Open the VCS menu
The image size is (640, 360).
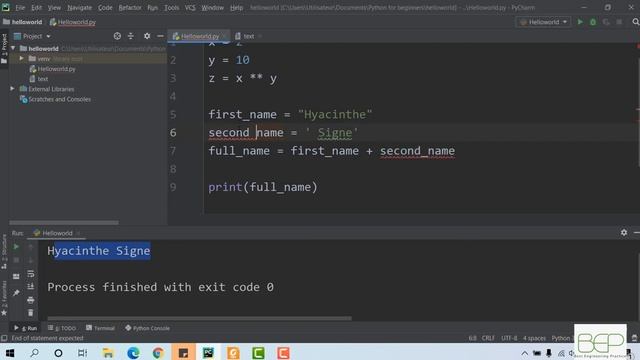[x=190, y=8]
